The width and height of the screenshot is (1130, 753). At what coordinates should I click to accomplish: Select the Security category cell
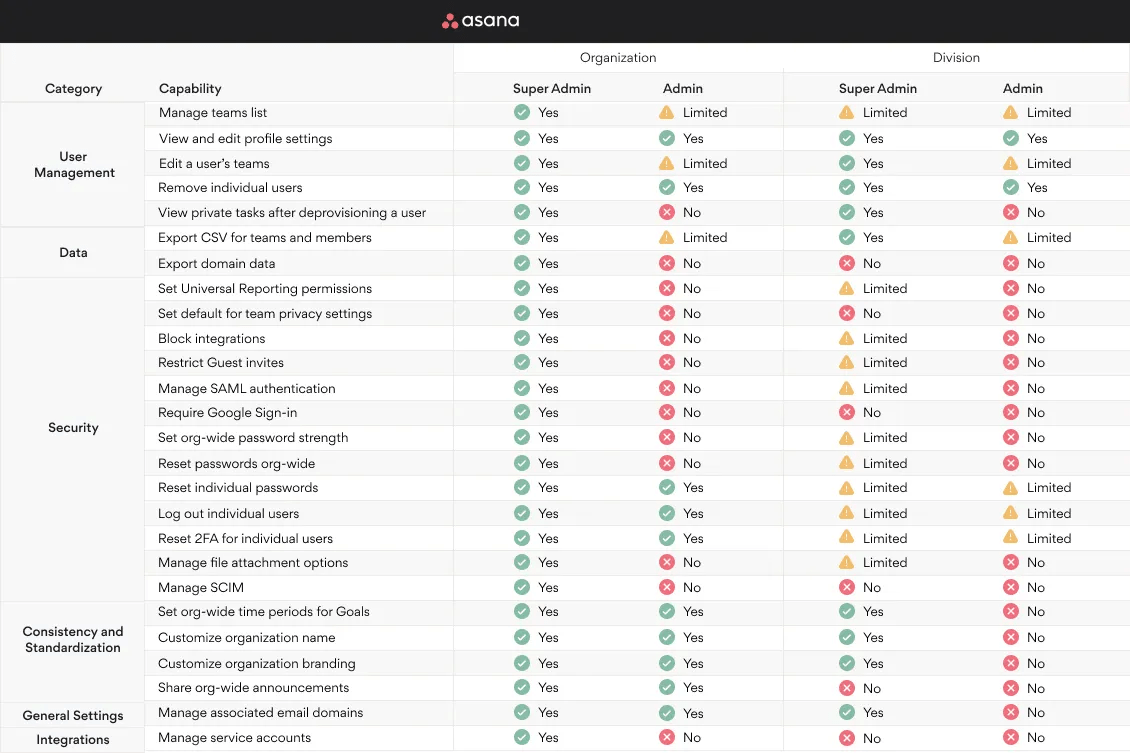73,428
